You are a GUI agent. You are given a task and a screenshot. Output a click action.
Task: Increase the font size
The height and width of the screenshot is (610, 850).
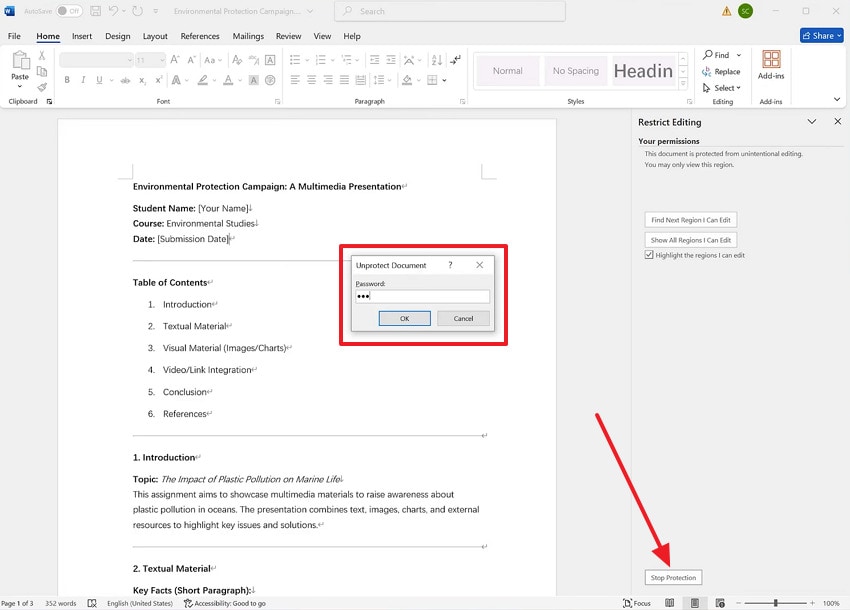pos(175,60)
